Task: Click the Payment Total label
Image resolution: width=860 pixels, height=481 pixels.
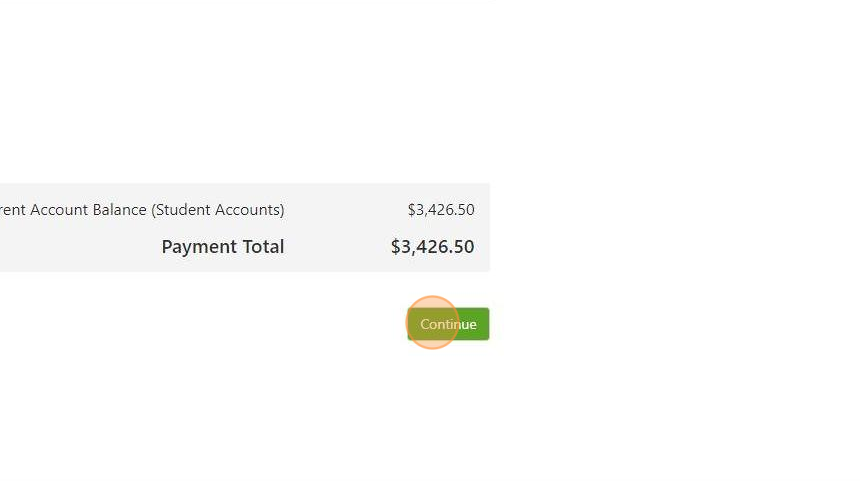Action: point(223,247)
